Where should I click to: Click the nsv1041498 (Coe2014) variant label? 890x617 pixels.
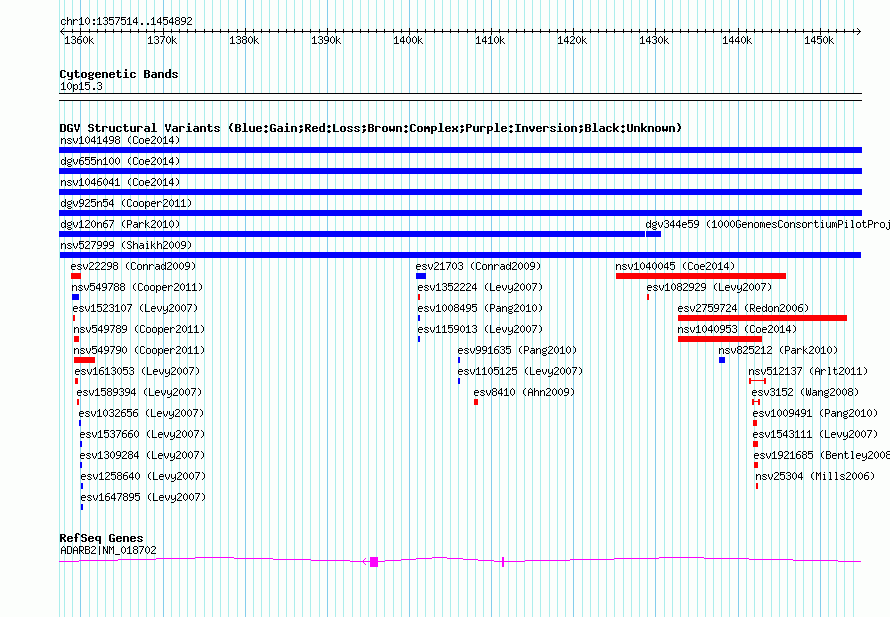pyautogui.click(x=120, y=140)
